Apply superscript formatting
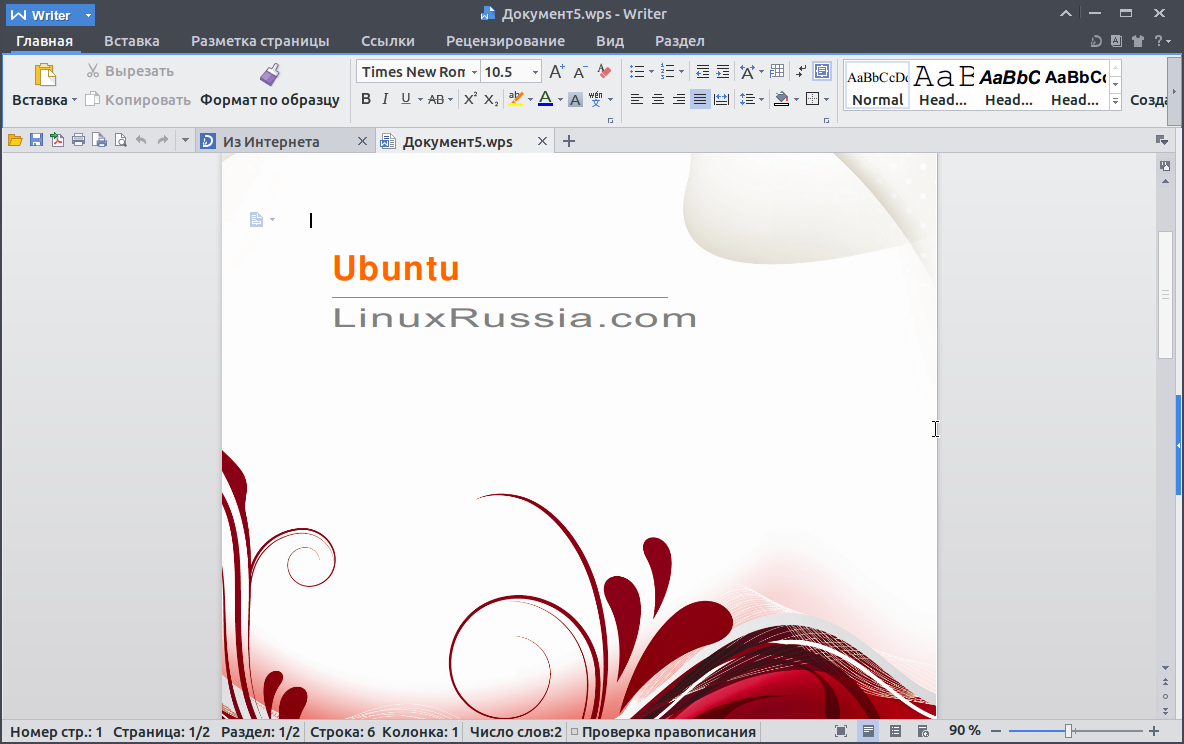Screen dimensions: 1184x744 (470, 99)
